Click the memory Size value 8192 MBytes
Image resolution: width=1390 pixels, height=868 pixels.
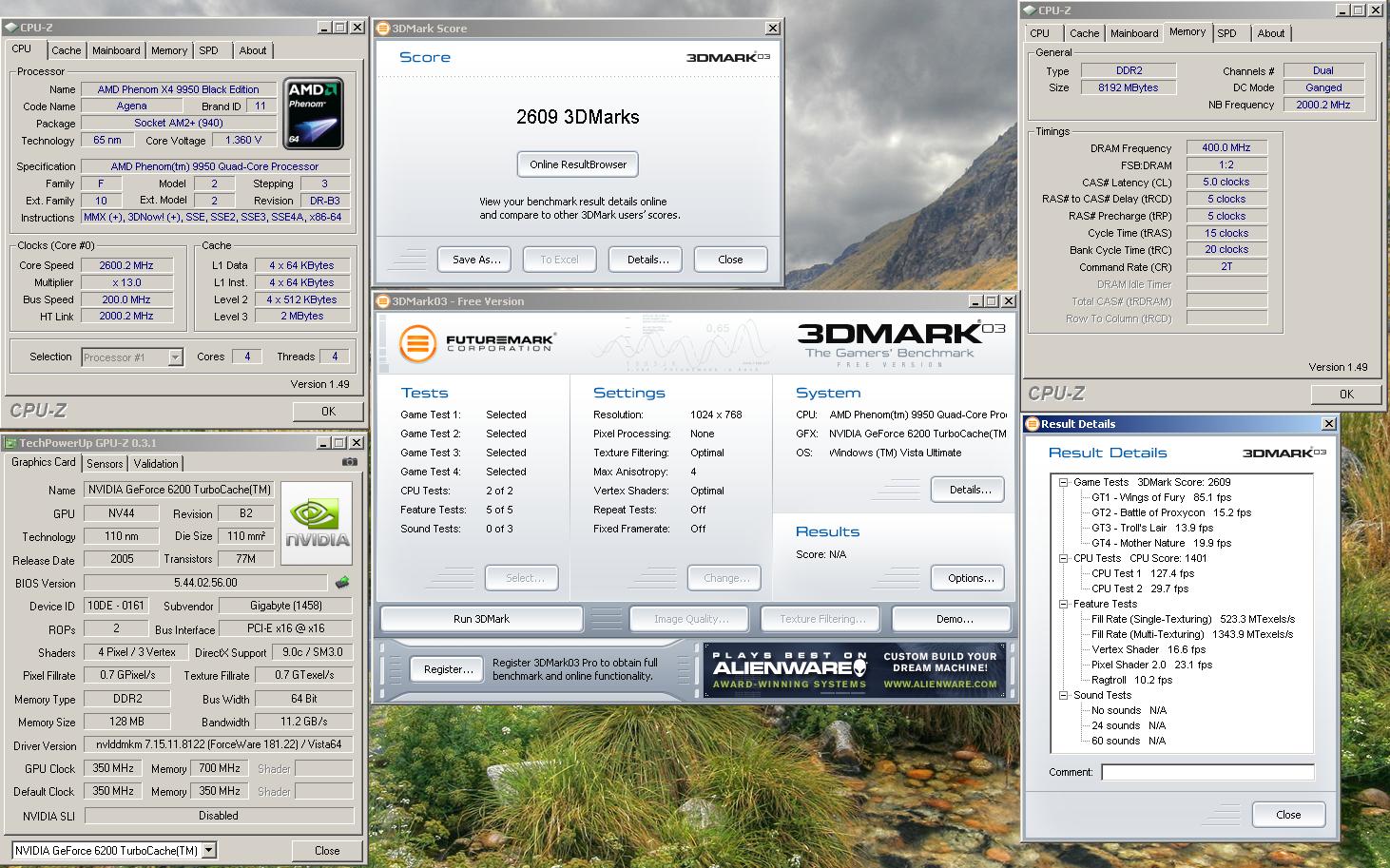[x=1129, y=87]
